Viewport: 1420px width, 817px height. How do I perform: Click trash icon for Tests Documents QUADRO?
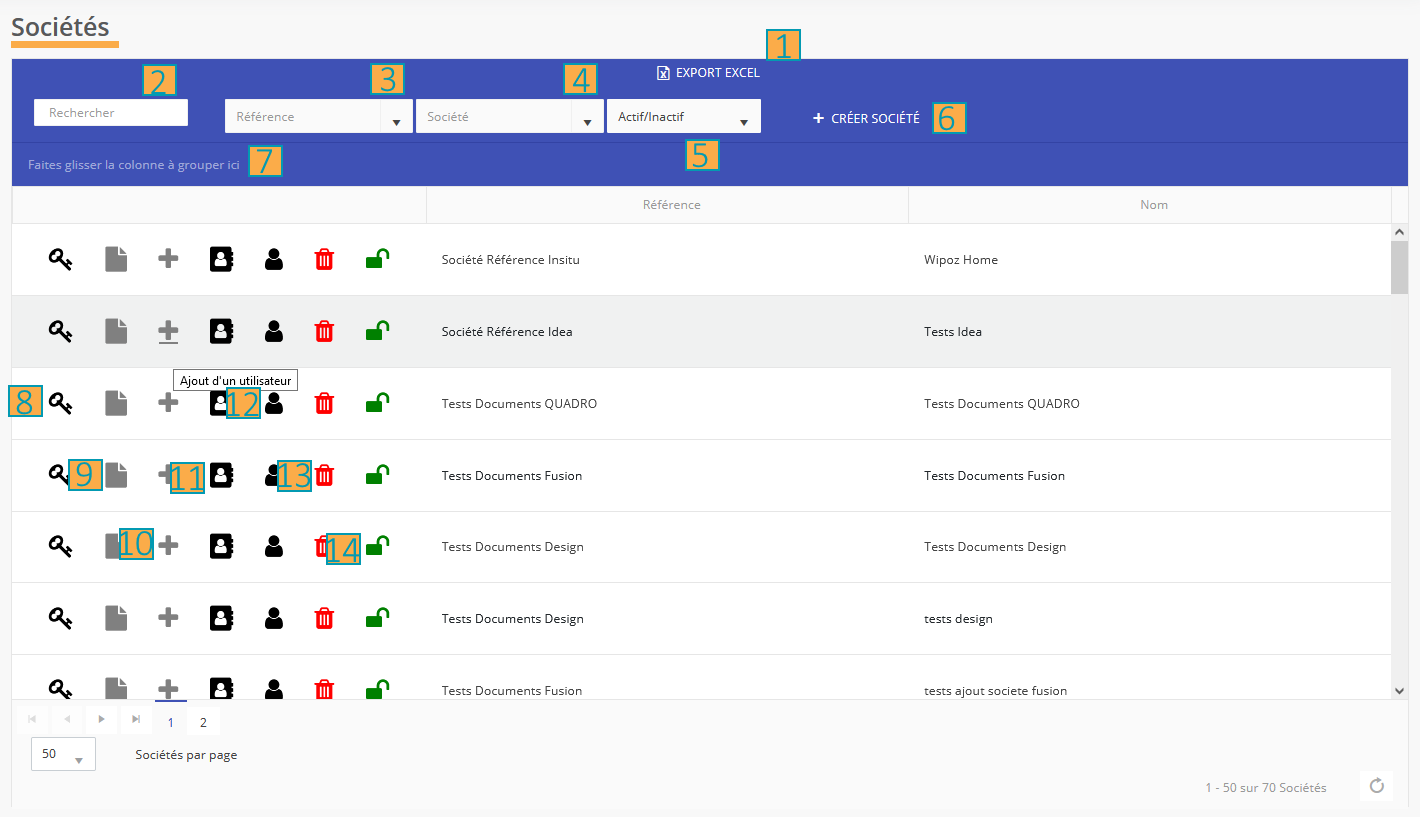tap(324, 403)
